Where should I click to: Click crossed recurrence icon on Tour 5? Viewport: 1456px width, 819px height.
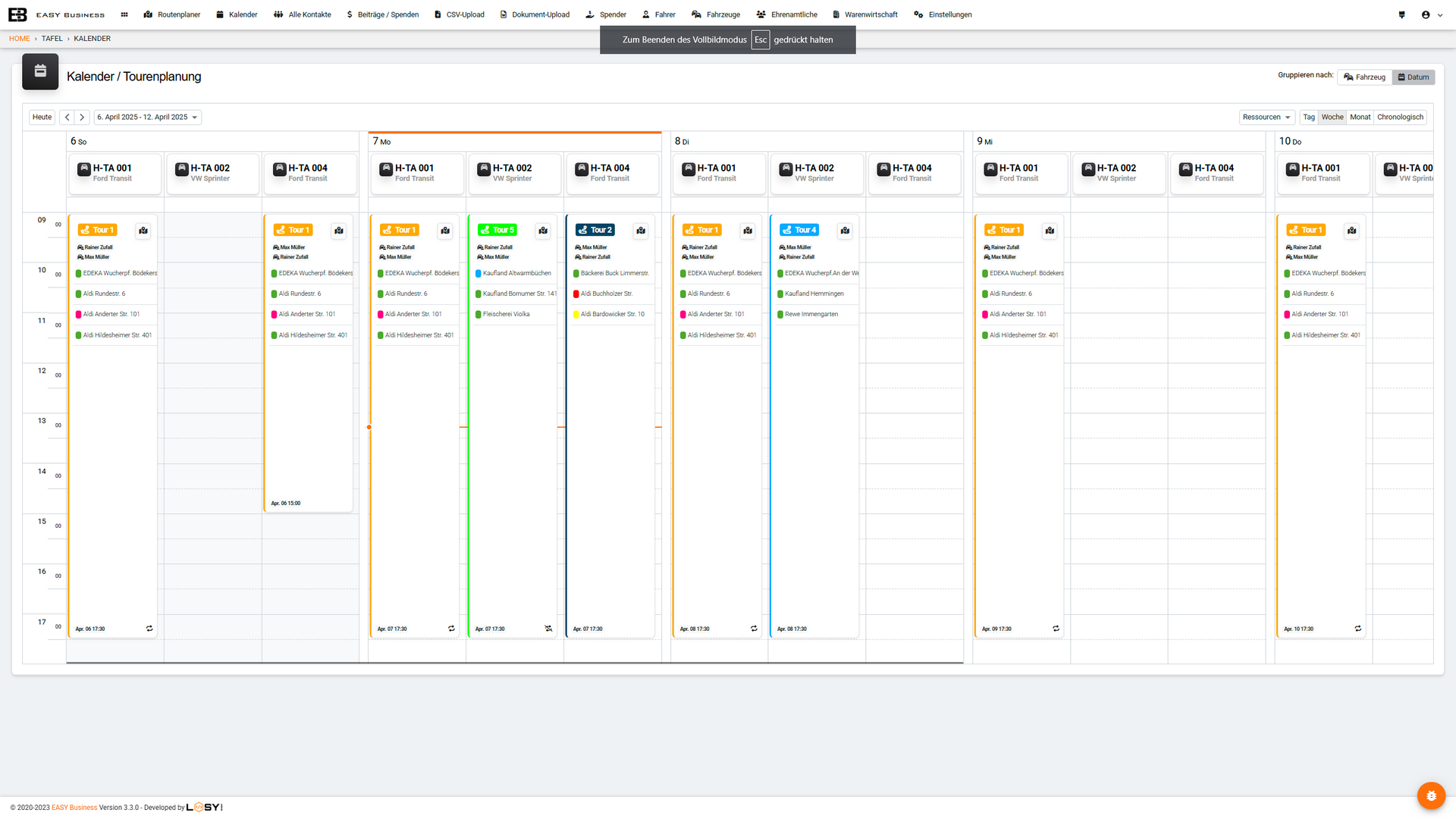(x=548, y=629)
